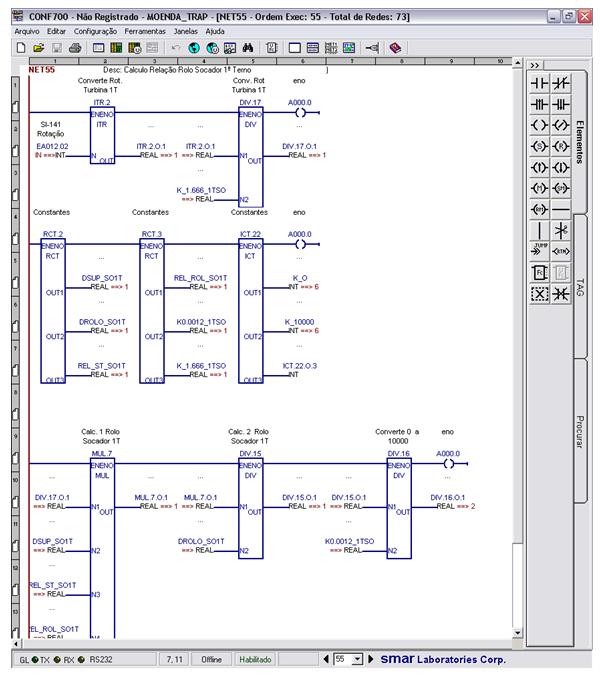
Task: Open the red book help icon
Action: [x=396, y=48]
